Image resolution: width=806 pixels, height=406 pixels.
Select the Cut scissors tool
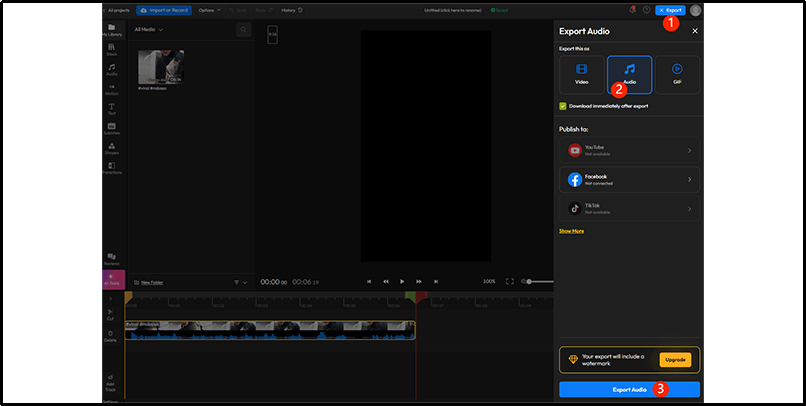[110, 315]
